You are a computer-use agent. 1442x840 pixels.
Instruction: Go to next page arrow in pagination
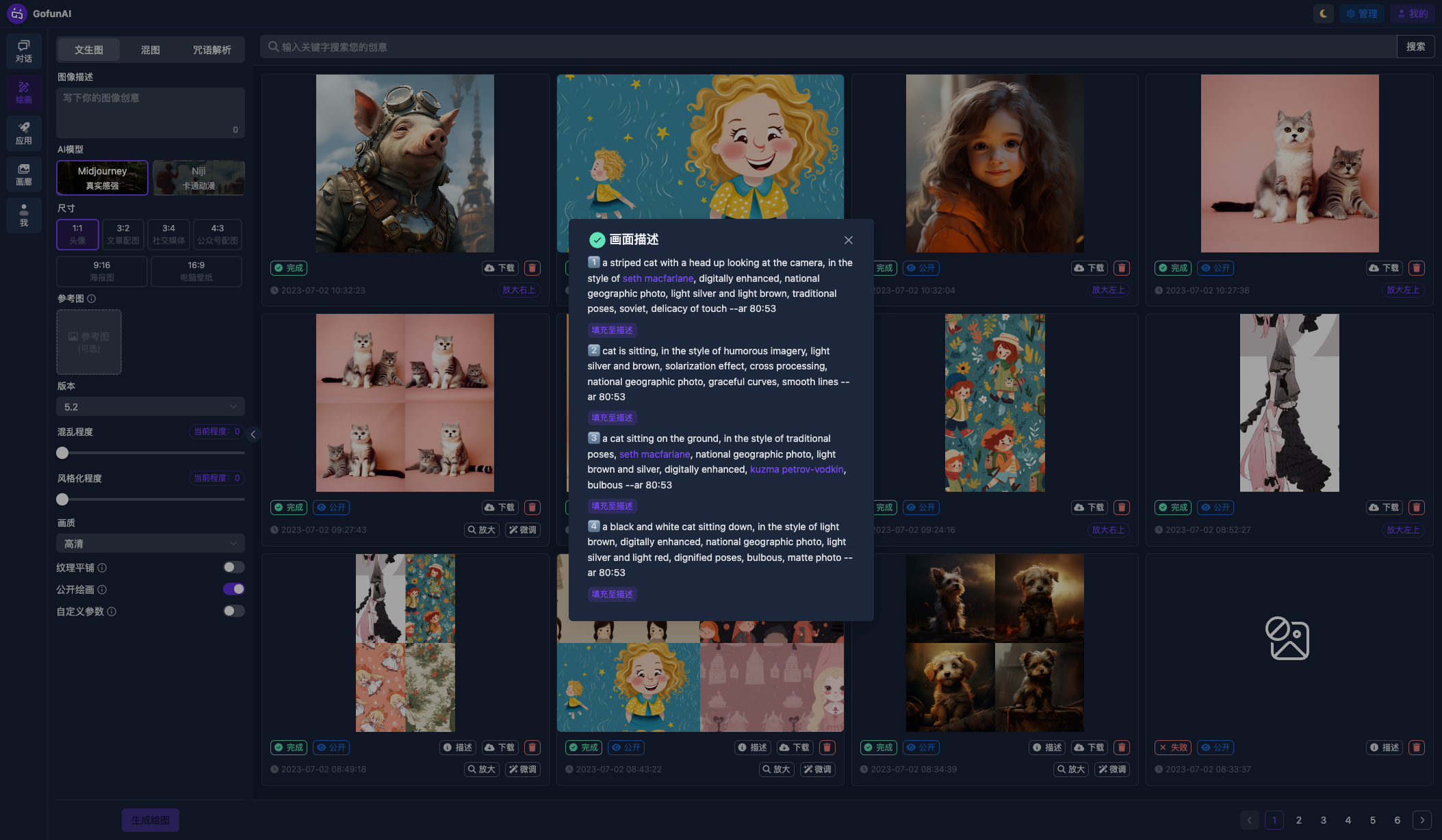click(x=1421, y=820)
